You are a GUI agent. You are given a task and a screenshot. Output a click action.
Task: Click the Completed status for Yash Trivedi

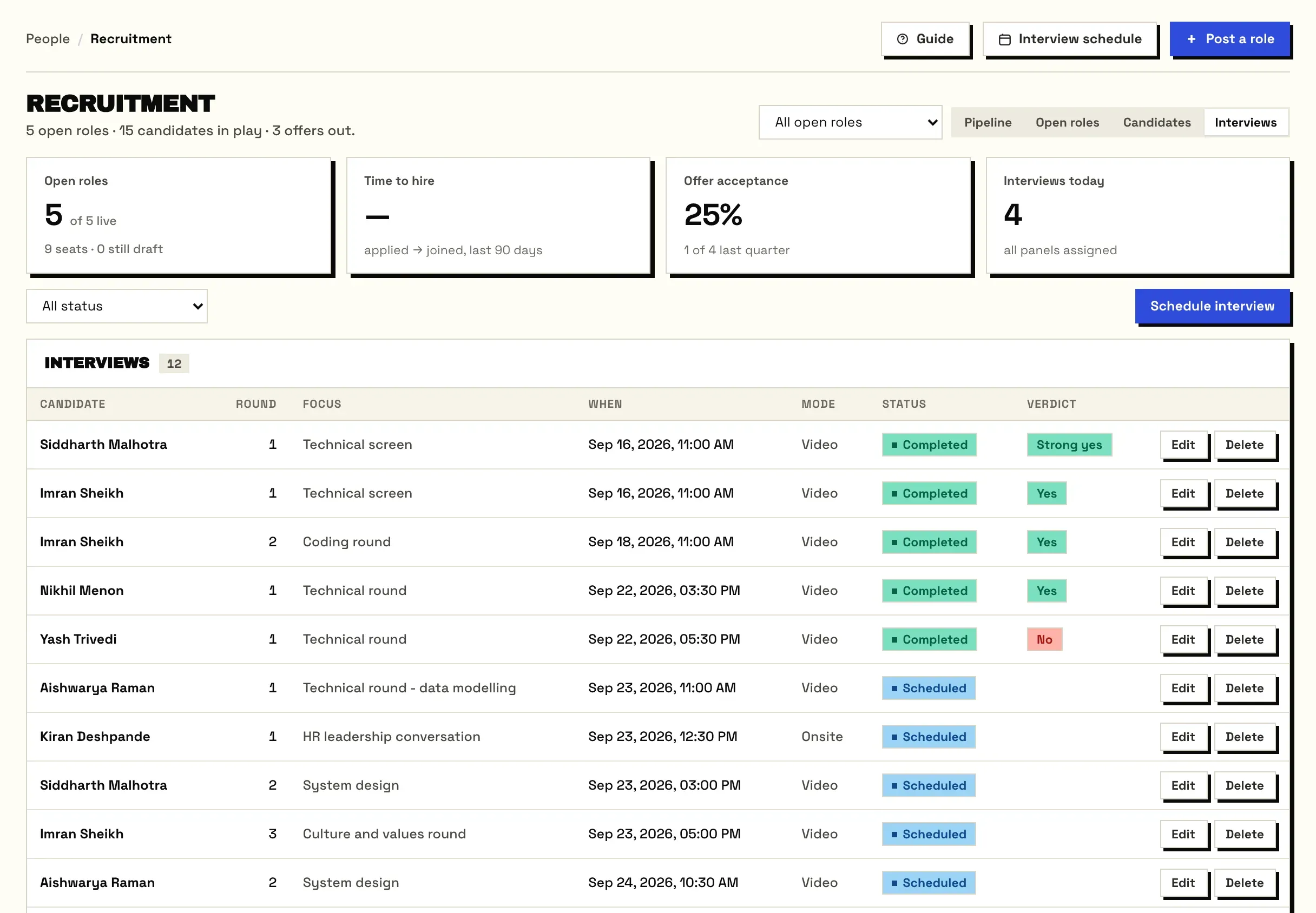coord(929,639)
